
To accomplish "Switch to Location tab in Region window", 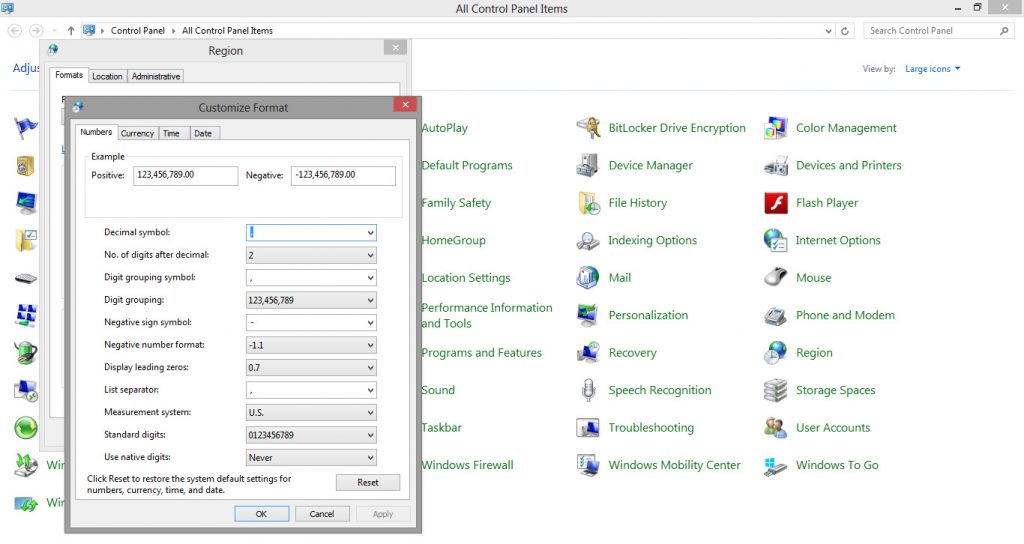I will click(x=107, y=76).
